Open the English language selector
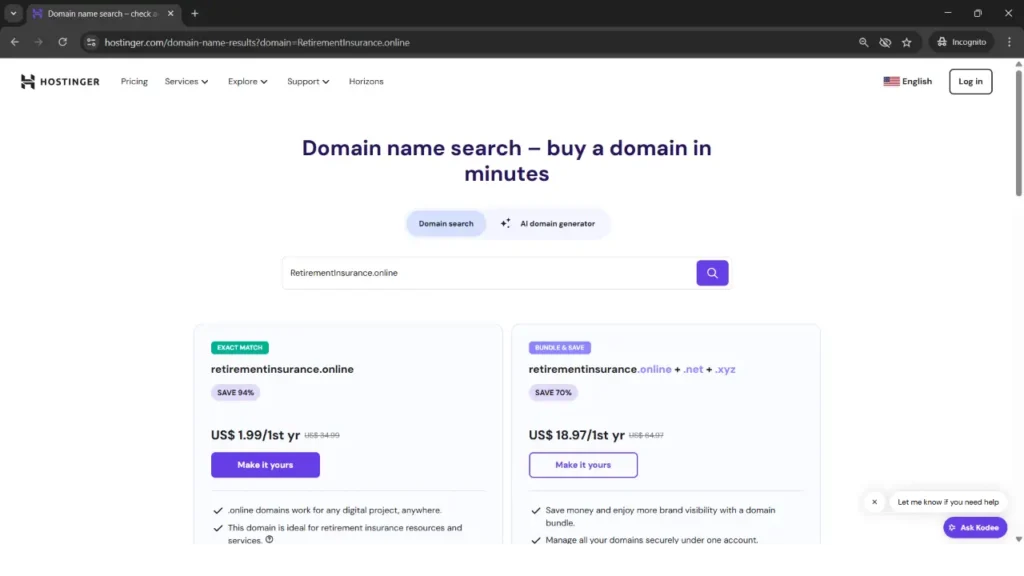This screenshot has width=1024, height=576. click(x=907, y=82)
